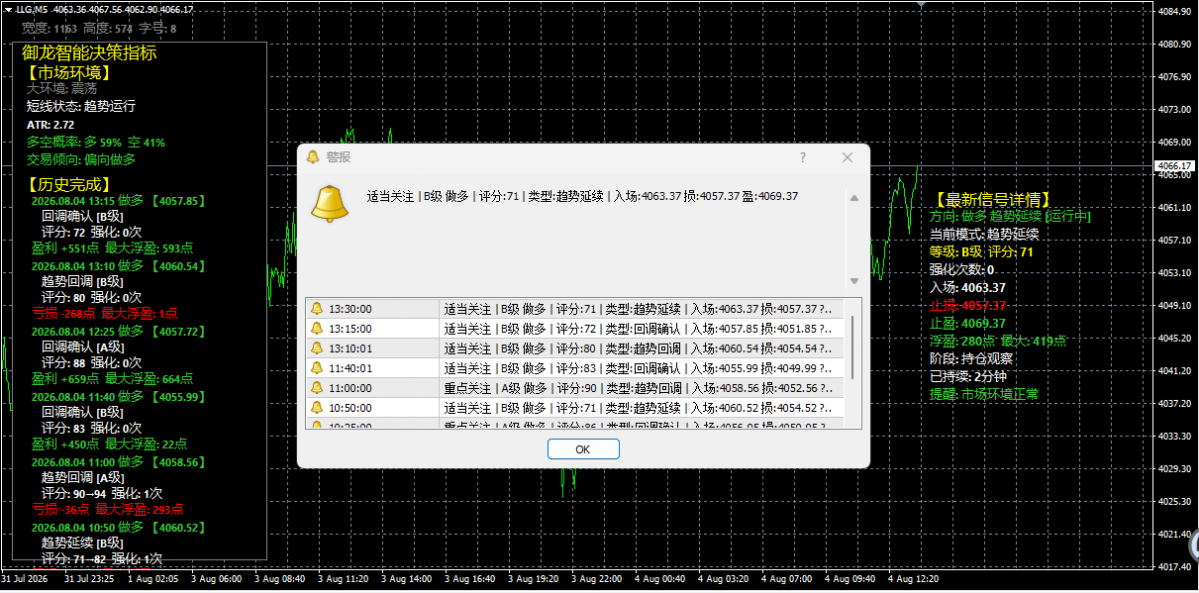Click the 浮盈: 280点 最大: 419点 line
Viewport: 1199px width, 593px height.
tap(998, 340)
